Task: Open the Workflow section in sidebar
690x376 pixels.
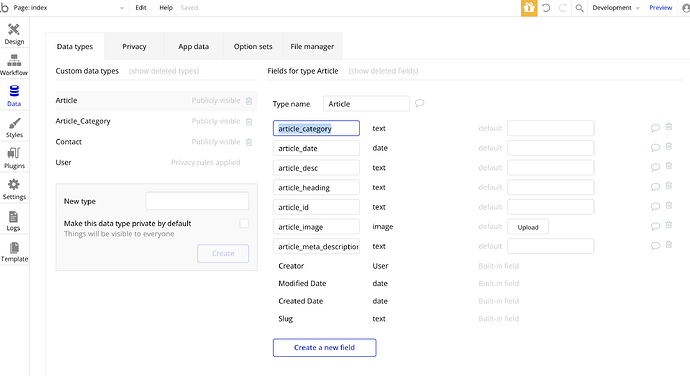Action: click(14, 65)
